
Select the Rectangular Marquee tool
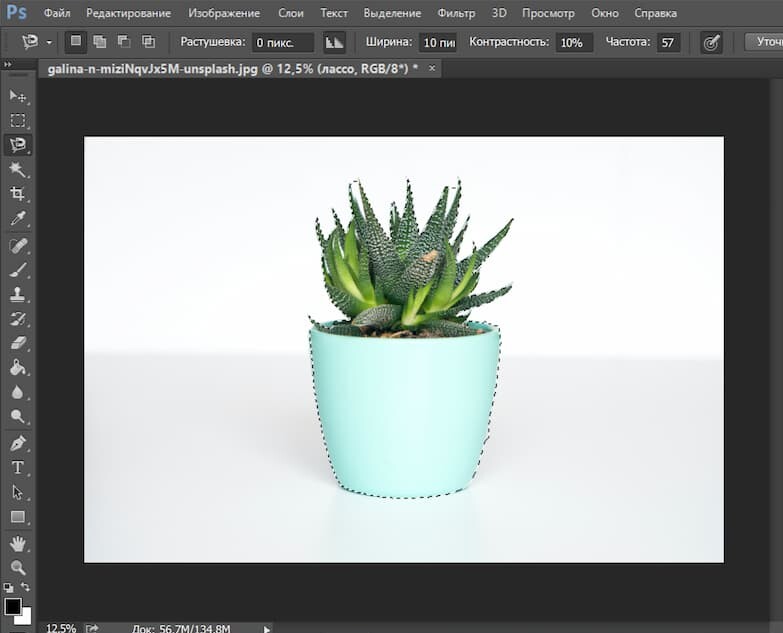point(17,120)
